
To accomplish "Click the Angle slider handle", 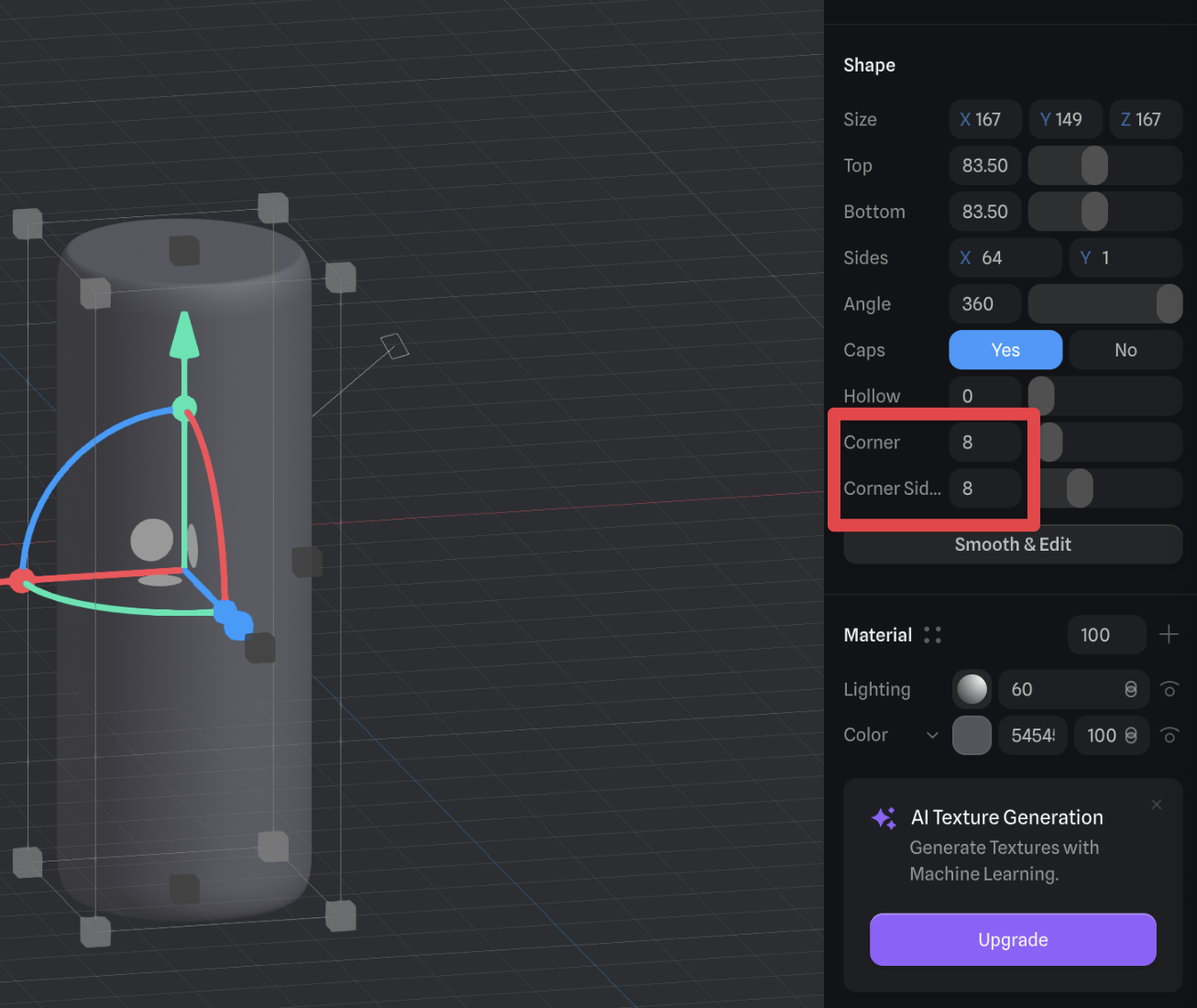I will point(1169,304).
